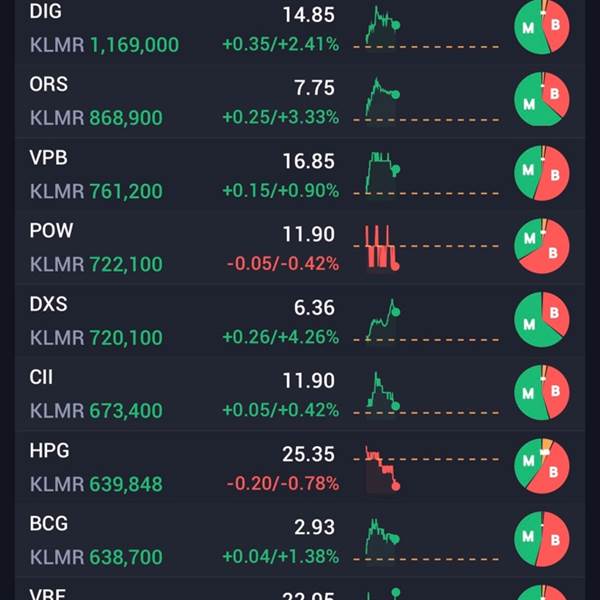The image size is (600, 600).
Task: Open the HPG buy/sell pie chart
Action: [x=541, y=466]
